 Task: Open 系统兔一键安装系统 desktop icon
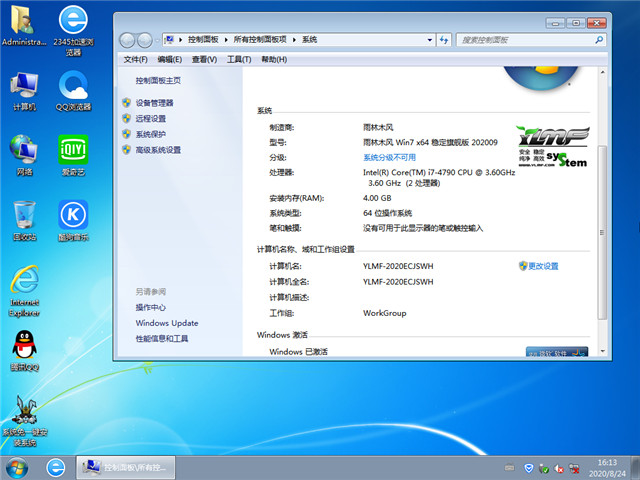24,420
